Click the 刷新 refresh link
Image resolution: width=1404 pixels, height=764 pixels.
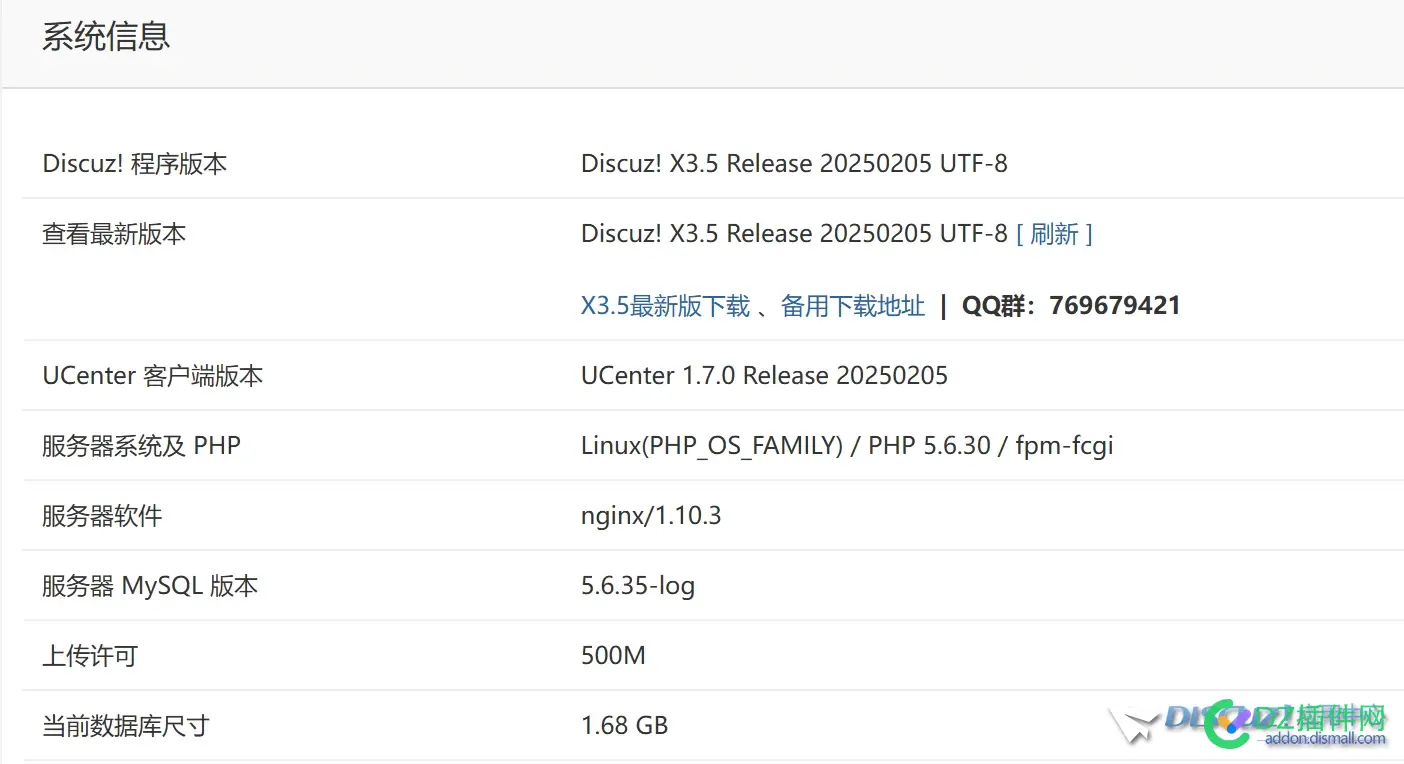(1054, 234)
